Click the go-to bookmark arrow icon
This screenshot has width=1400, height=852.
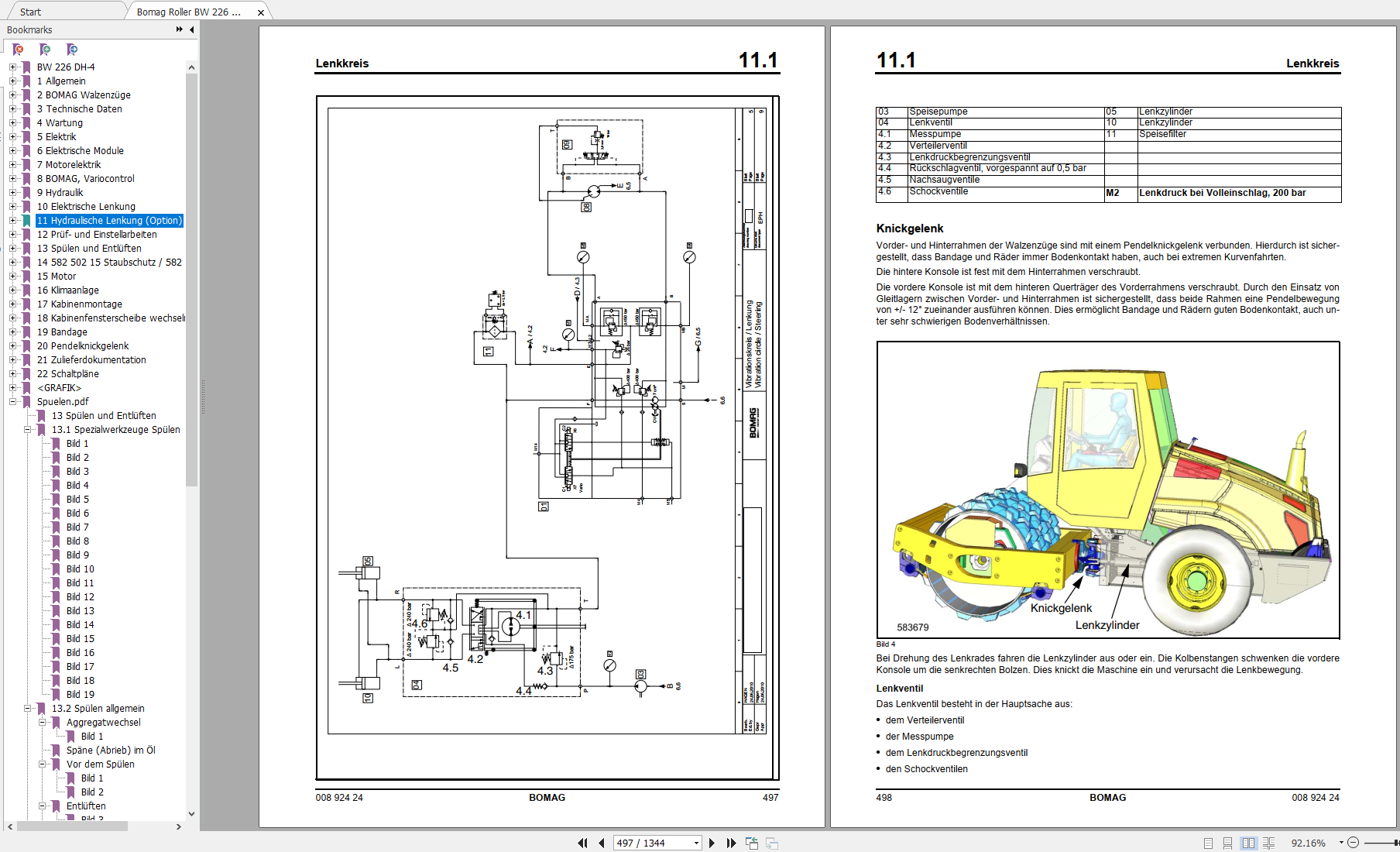pyautogui.click(x=72, y=50)
